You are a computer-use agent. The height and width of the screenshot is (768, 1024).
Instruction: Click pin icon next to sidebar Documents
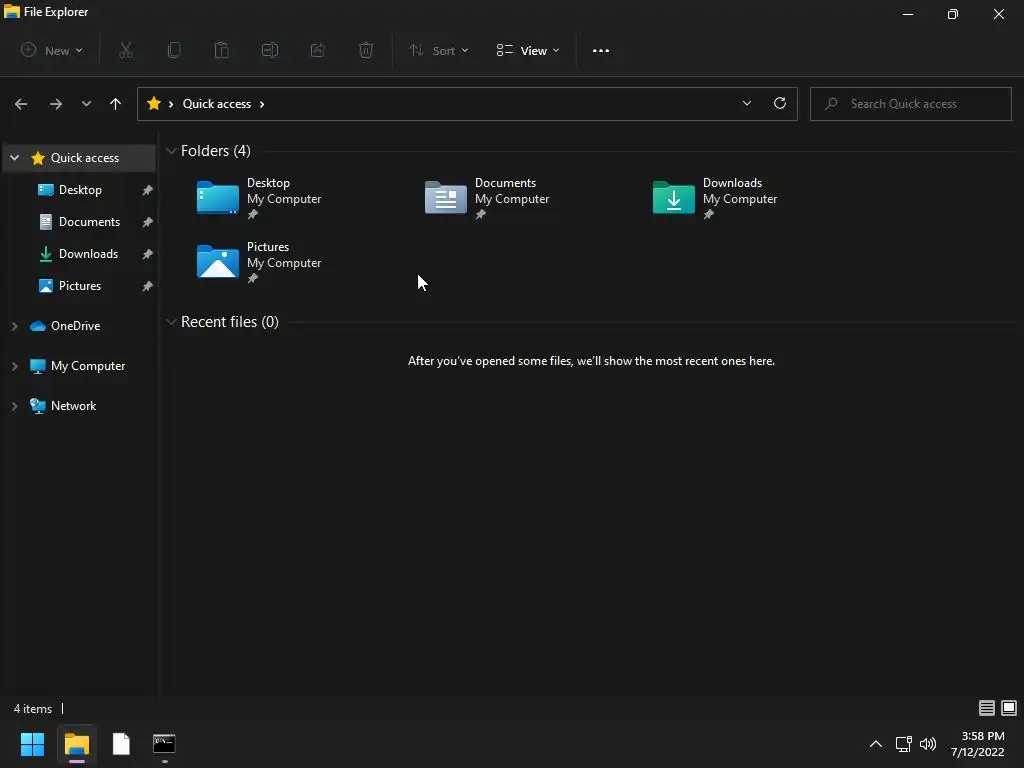[x=148, y=222]
